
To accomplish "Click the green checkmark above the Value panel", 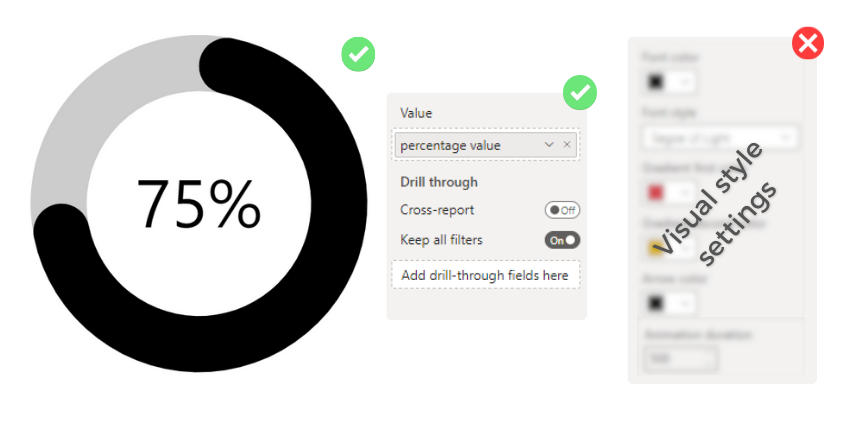I will point(580,92).
